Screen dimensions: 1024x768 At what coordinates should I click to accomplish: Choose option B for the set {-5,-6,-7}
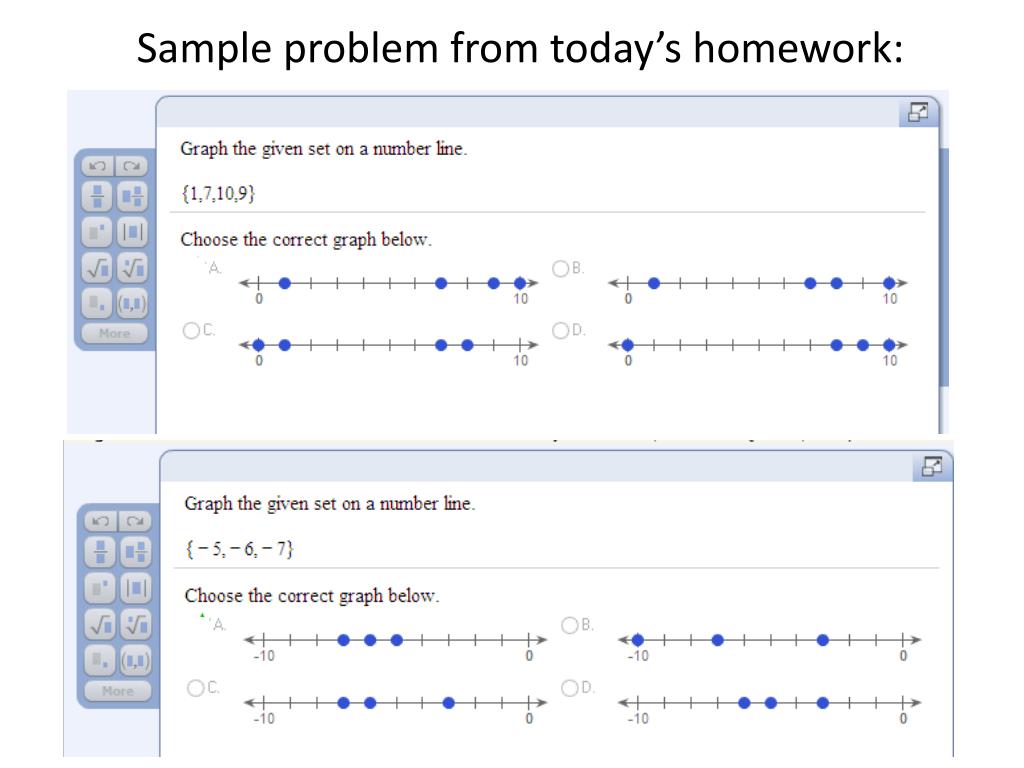(569, 625)
